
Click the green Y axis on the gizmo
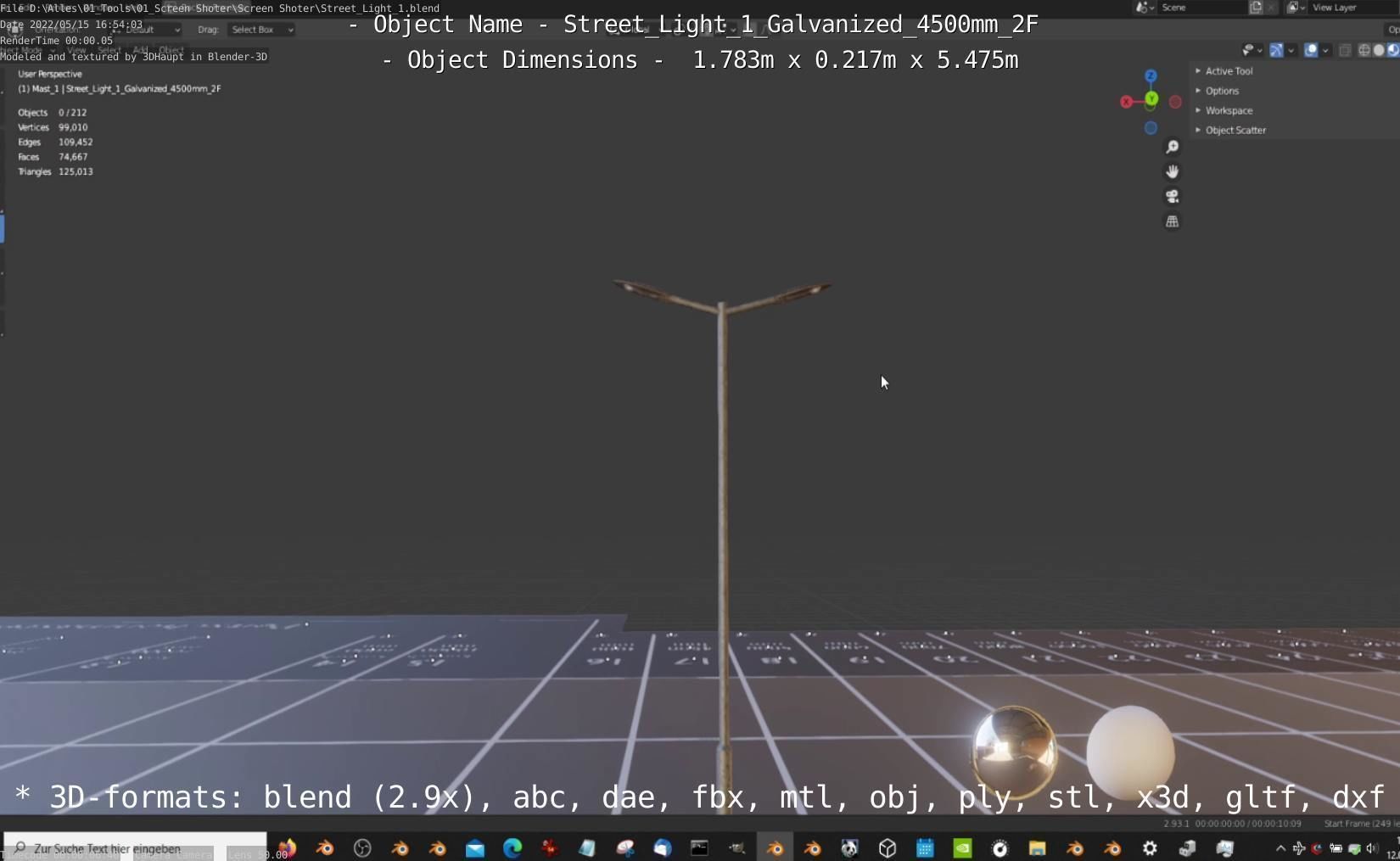tap(1151, 99)
